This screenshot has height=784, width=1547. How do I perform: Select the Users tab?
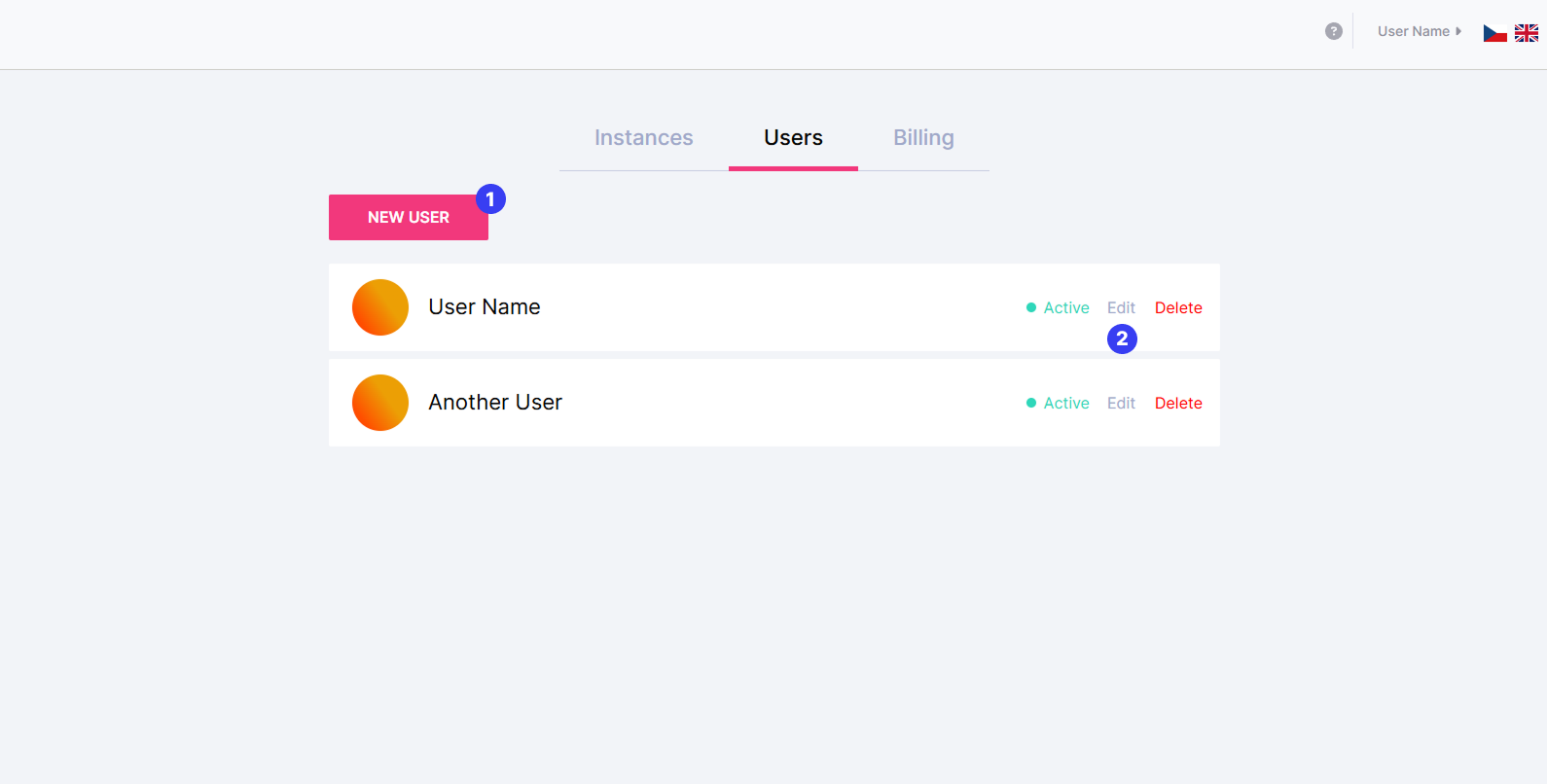[x=793, y=138]
